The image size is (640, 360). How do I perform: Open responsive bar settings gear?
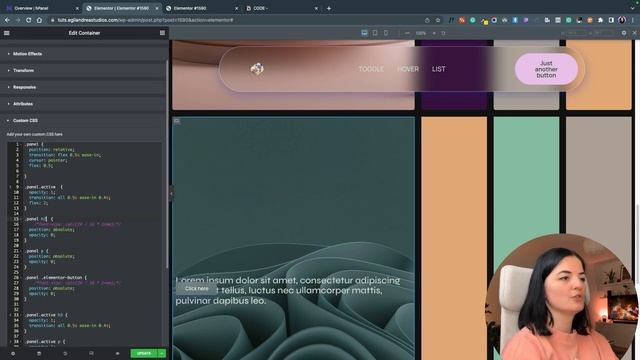click(624, 33)
